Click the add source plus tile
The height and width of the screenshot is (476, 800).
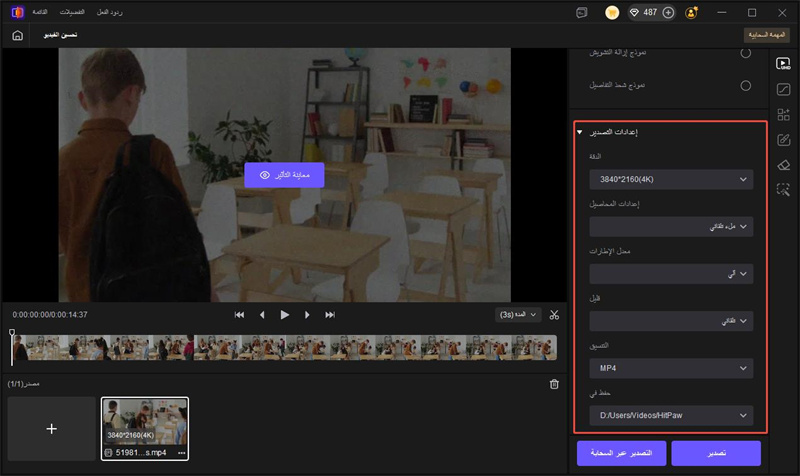[x=52, y=428]
